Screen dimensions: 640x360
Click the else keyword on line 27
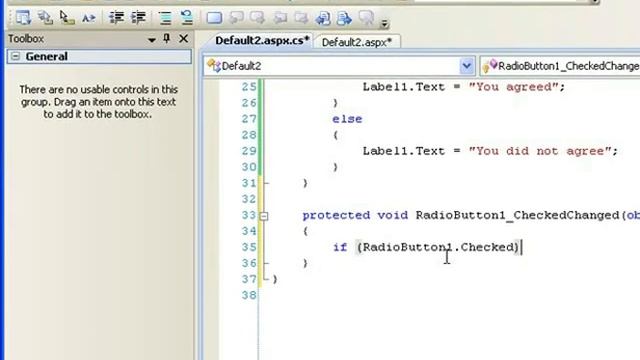[347, 119]
